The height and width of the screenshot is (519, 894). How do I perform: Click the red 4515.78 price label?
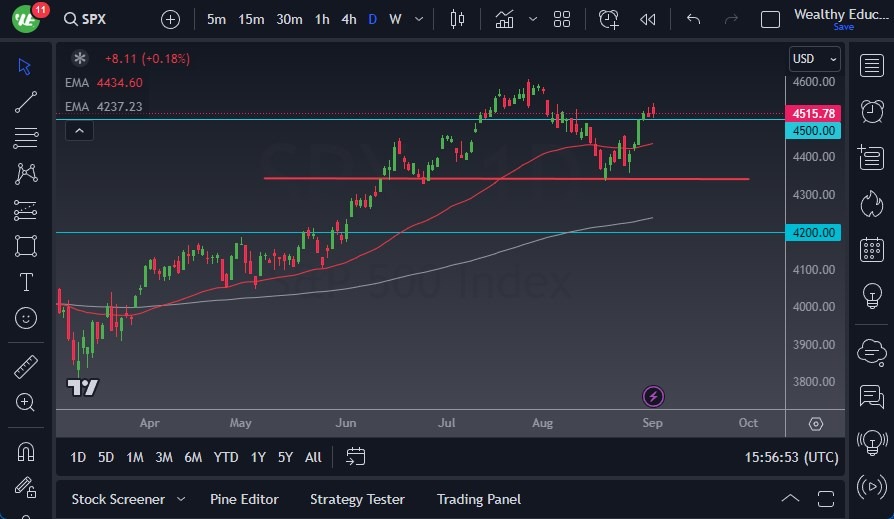pos(813,113)
